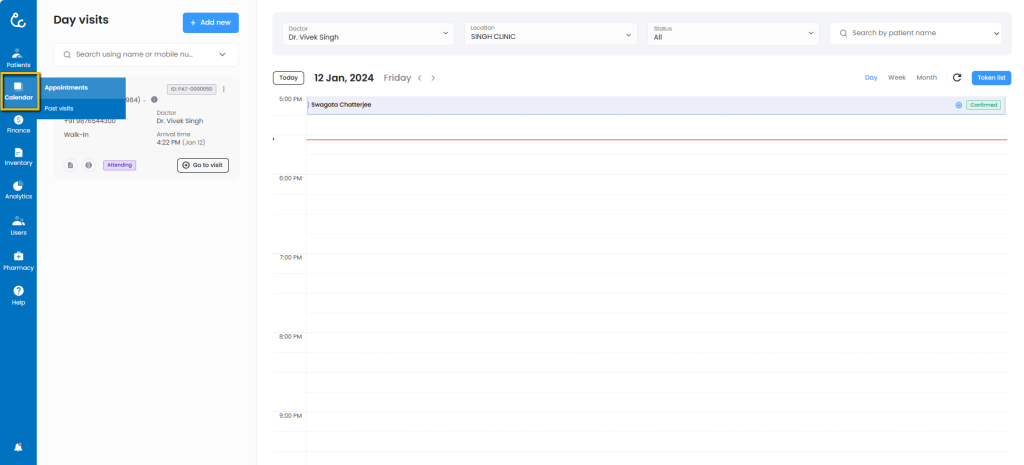The height and width of the screenshot is (465, 1024).
Task: Open the Finance module icon
Action: pyautogui.click(x=18, y=123)
